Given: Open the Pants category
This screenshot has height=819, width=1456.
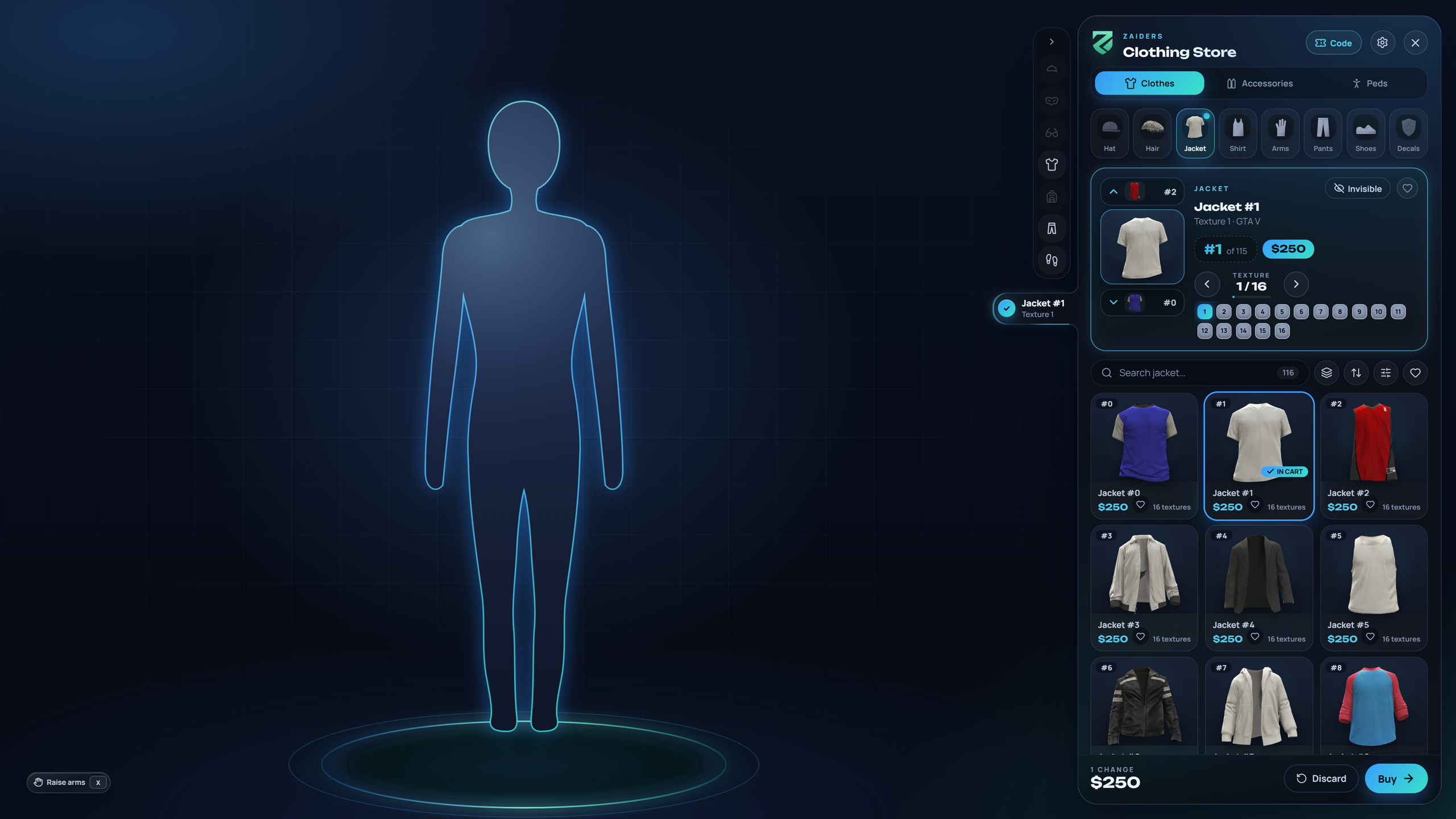Looking at the screenshot, I should pyautogui.click(x=1323, y=134).
